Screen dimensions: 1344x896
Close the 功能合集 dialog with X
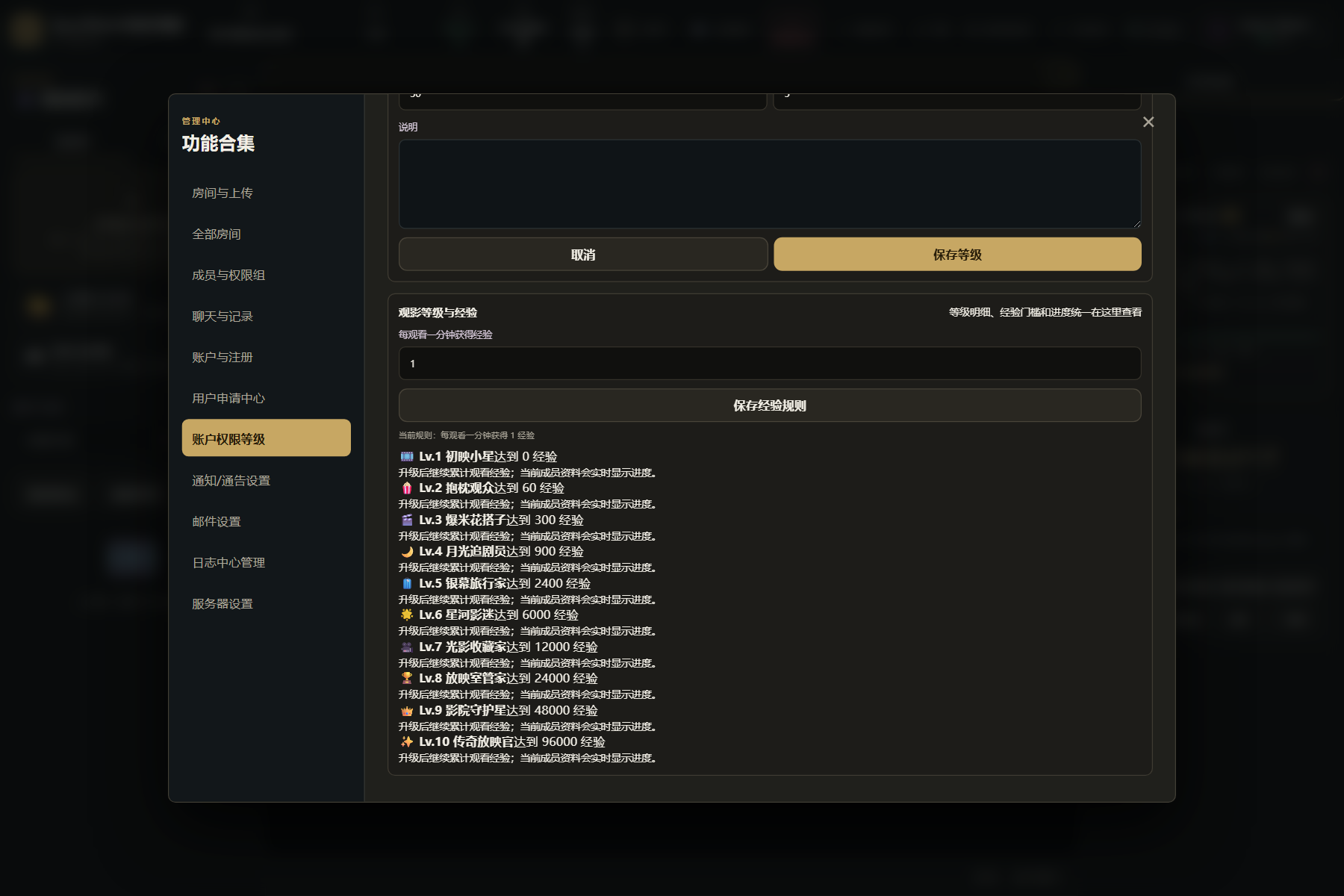1148,122
